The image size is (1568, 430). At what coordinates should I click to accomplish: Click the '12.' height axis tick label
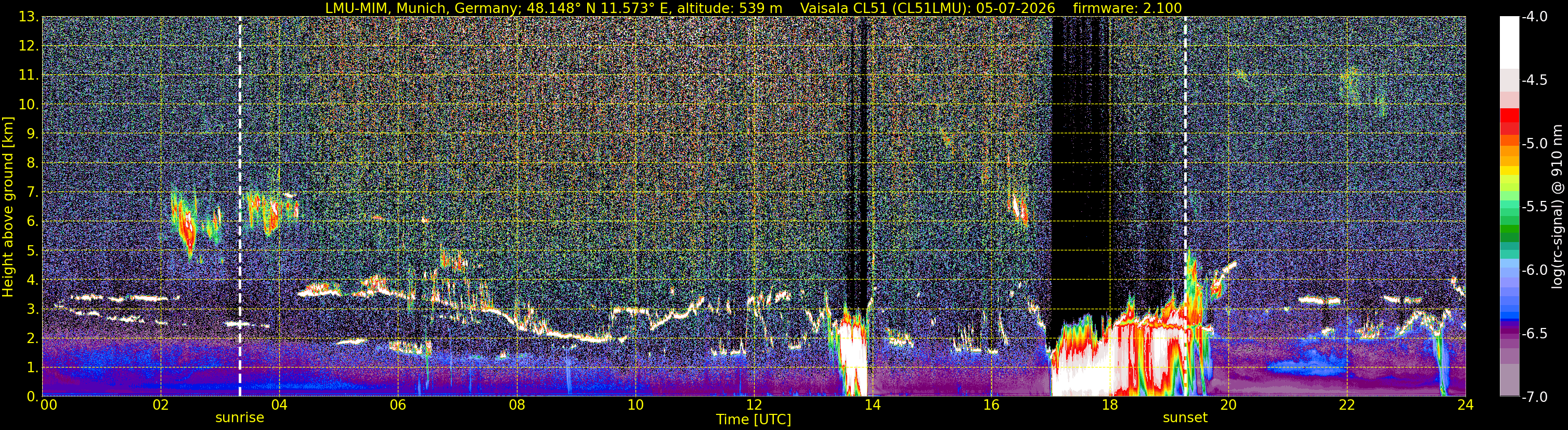29,46
